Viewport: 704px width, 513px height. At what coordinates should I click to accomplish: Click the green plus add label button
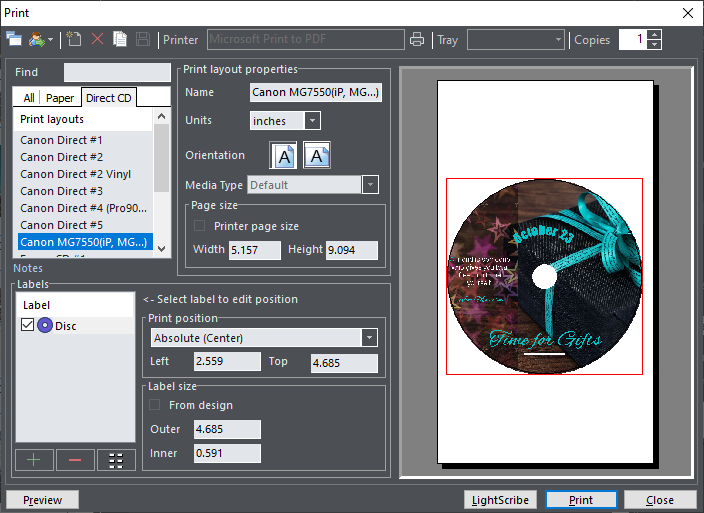[x=35, y=459]
